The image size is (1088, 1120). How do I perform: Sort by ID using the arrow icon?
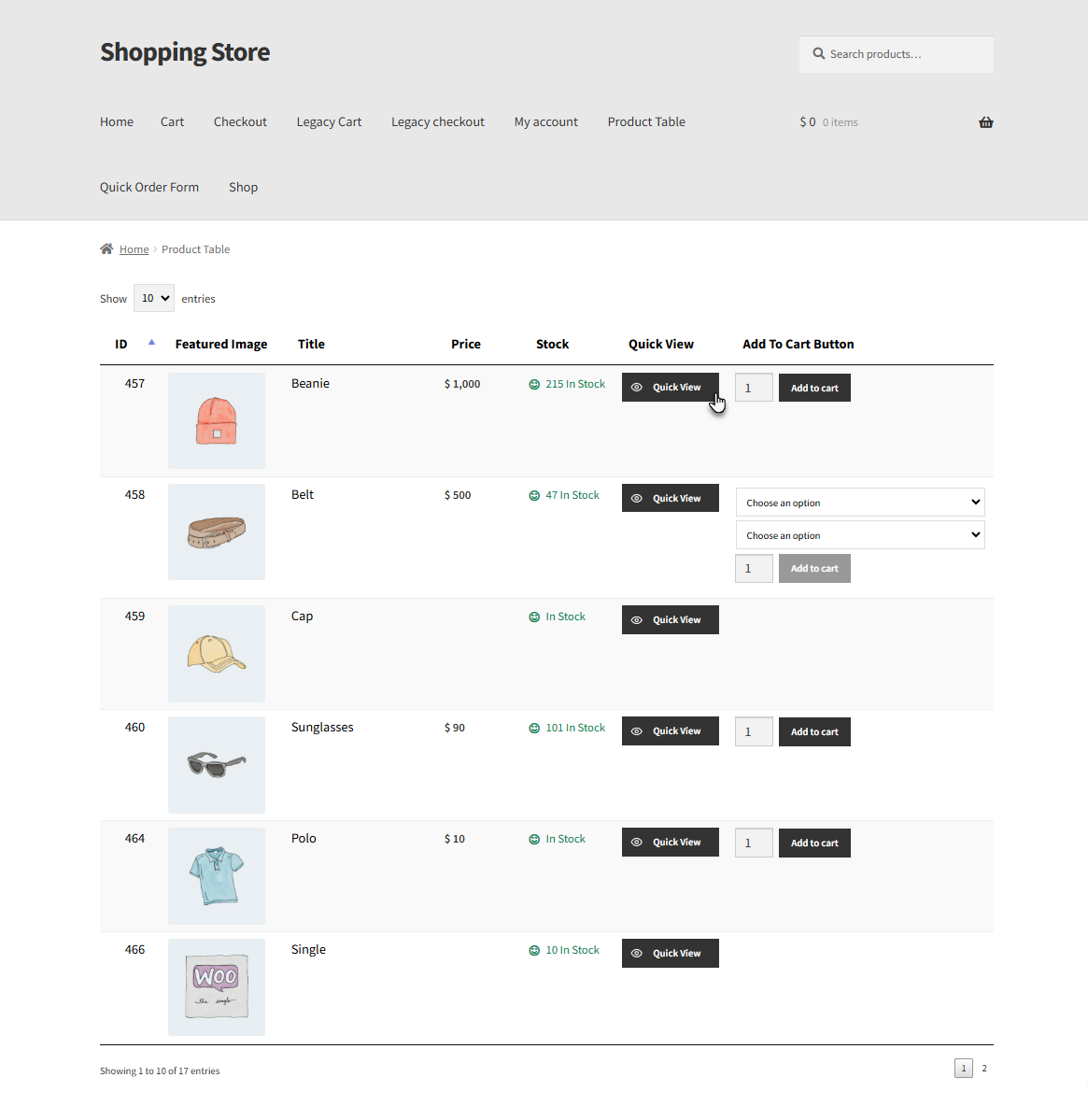pos(151,342)
